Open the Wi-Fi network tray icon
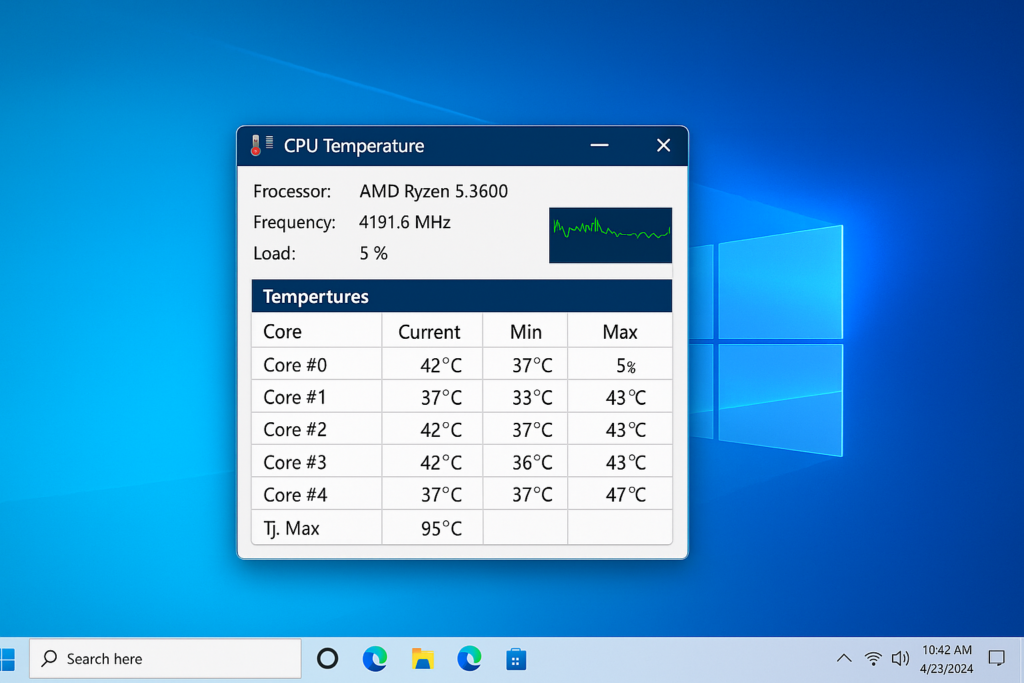Screen dimensions: 1024x683 873,658
